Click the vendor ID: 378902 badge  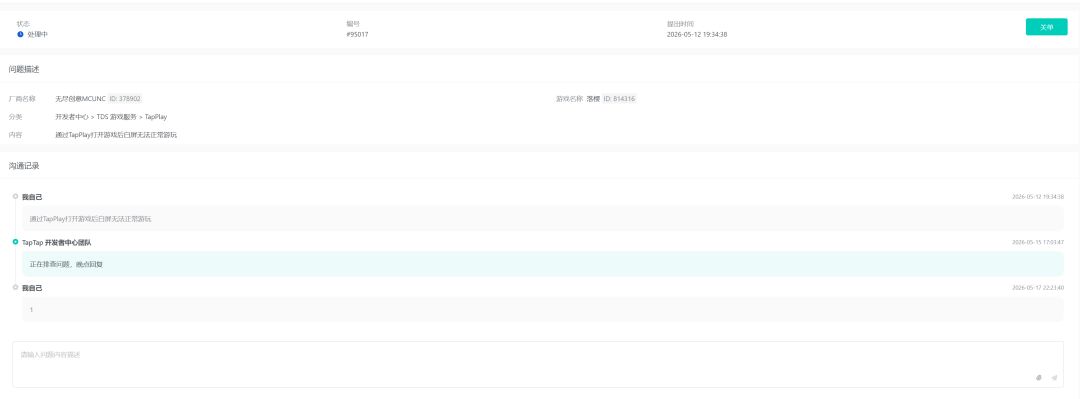pos(125,99)
